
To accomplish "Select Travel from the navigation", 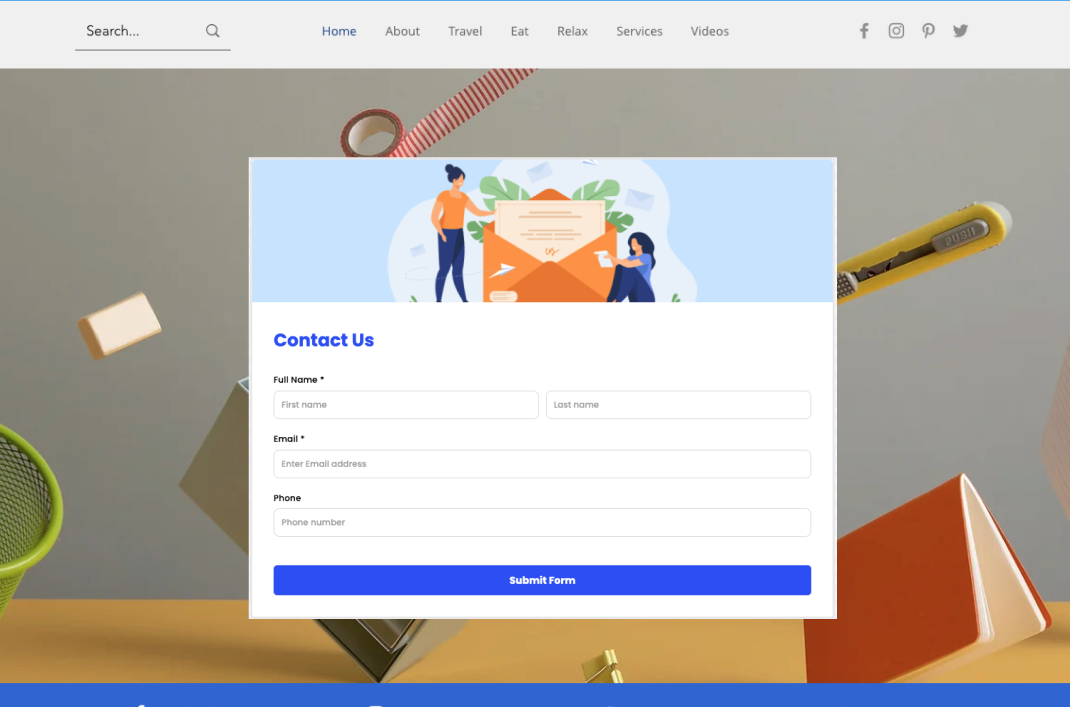I will point(465,31).
